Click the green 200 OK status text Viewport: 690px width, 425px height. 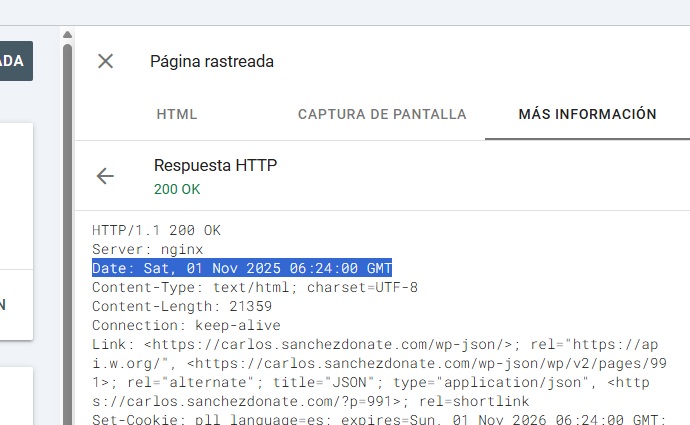tap(177, 189)
